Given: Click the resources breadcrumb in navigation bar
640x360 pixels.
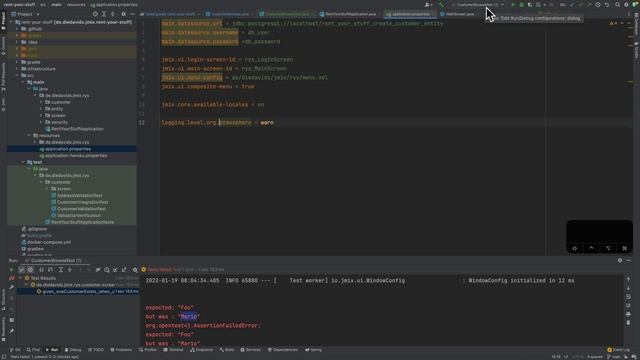Looking at the screenshot, I should 76,4.
